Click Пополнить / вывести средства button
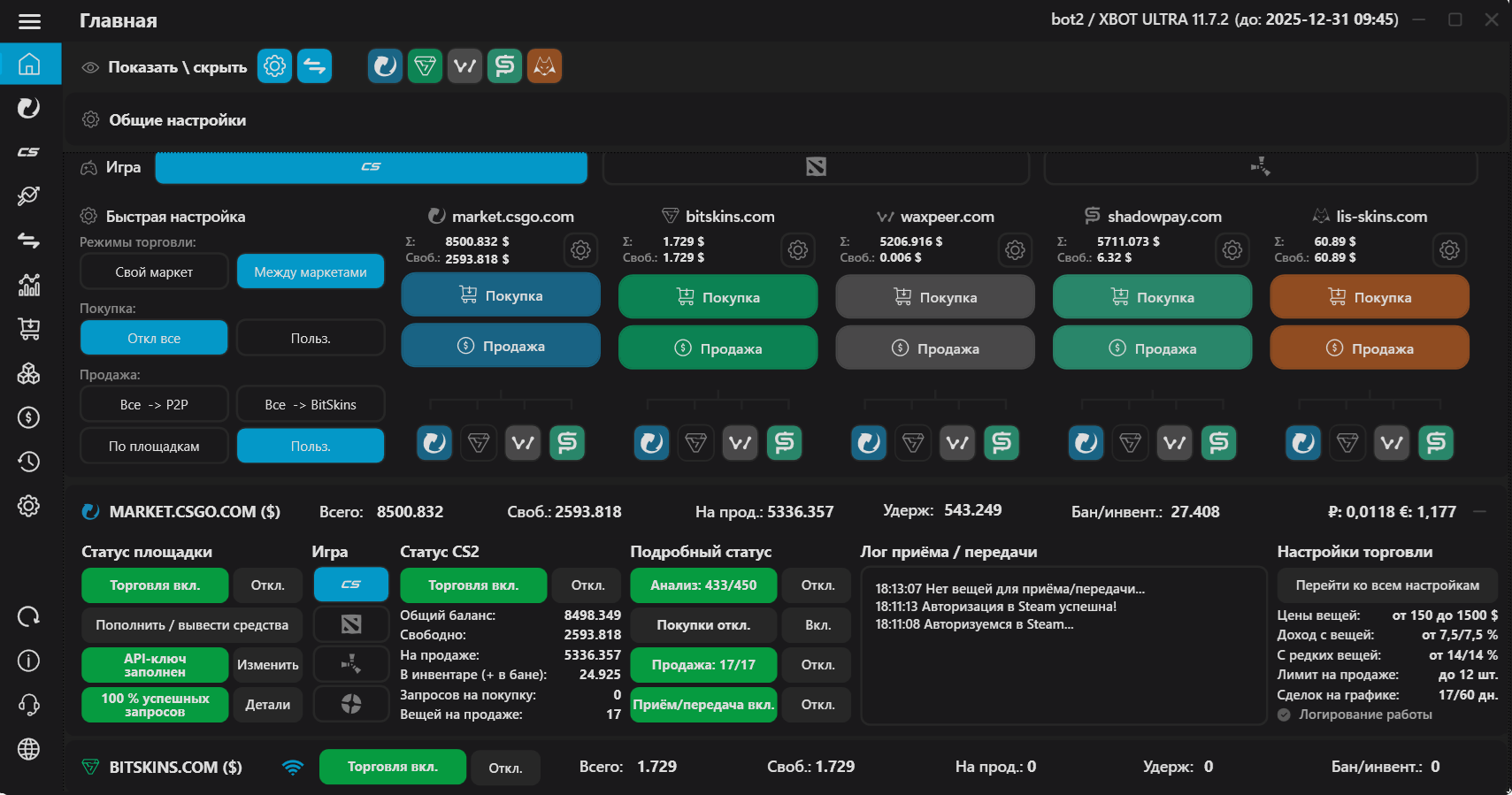Viewport: 1512px width, 795px height. point(192,625)
